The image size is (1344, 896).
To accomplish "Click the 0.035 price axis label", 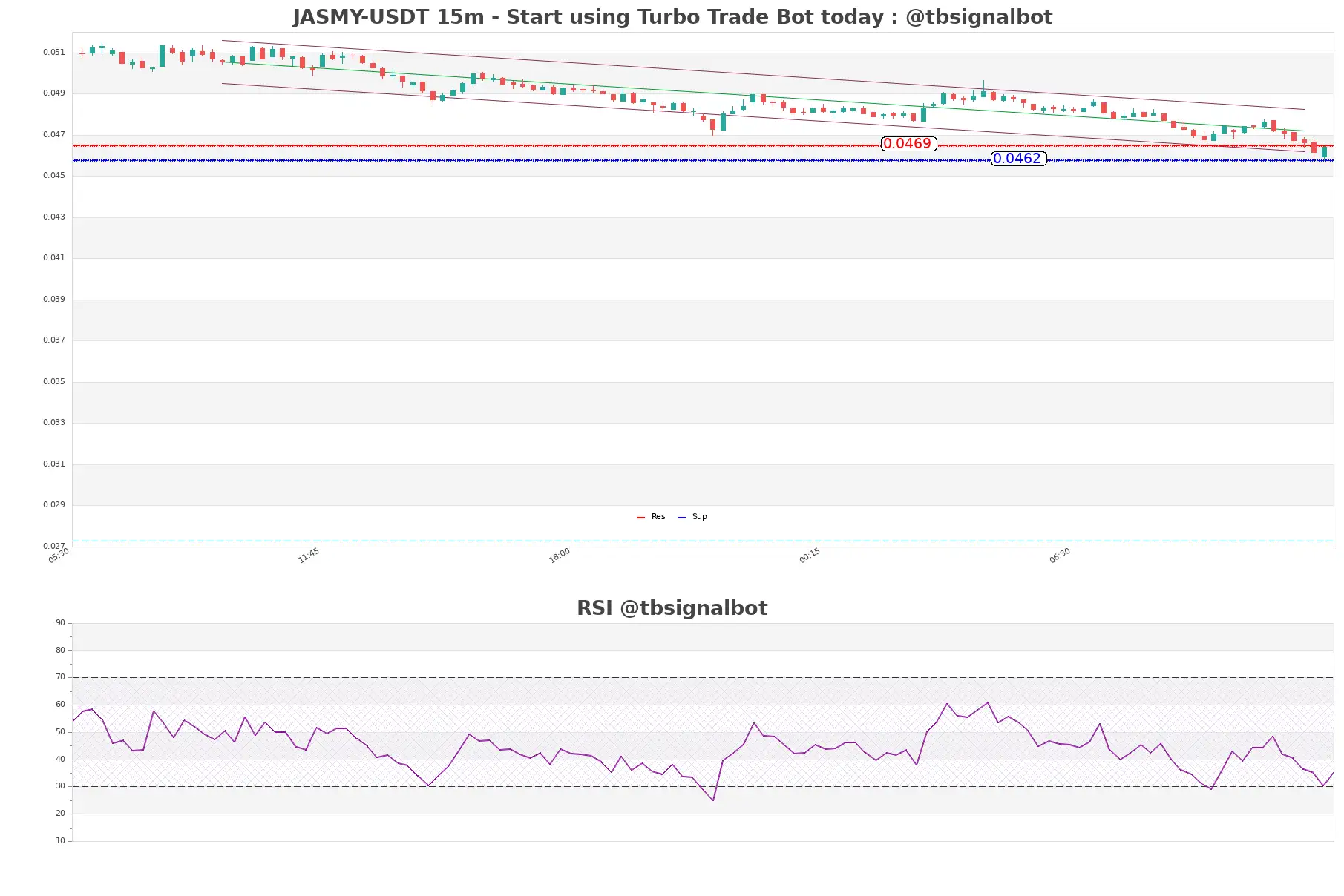I will (53, 382).
